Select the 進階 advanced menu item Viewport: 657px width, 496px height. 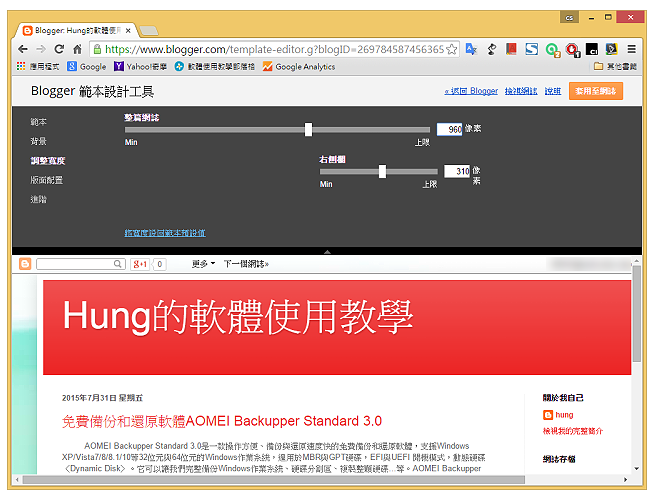[x=39, y=199]
